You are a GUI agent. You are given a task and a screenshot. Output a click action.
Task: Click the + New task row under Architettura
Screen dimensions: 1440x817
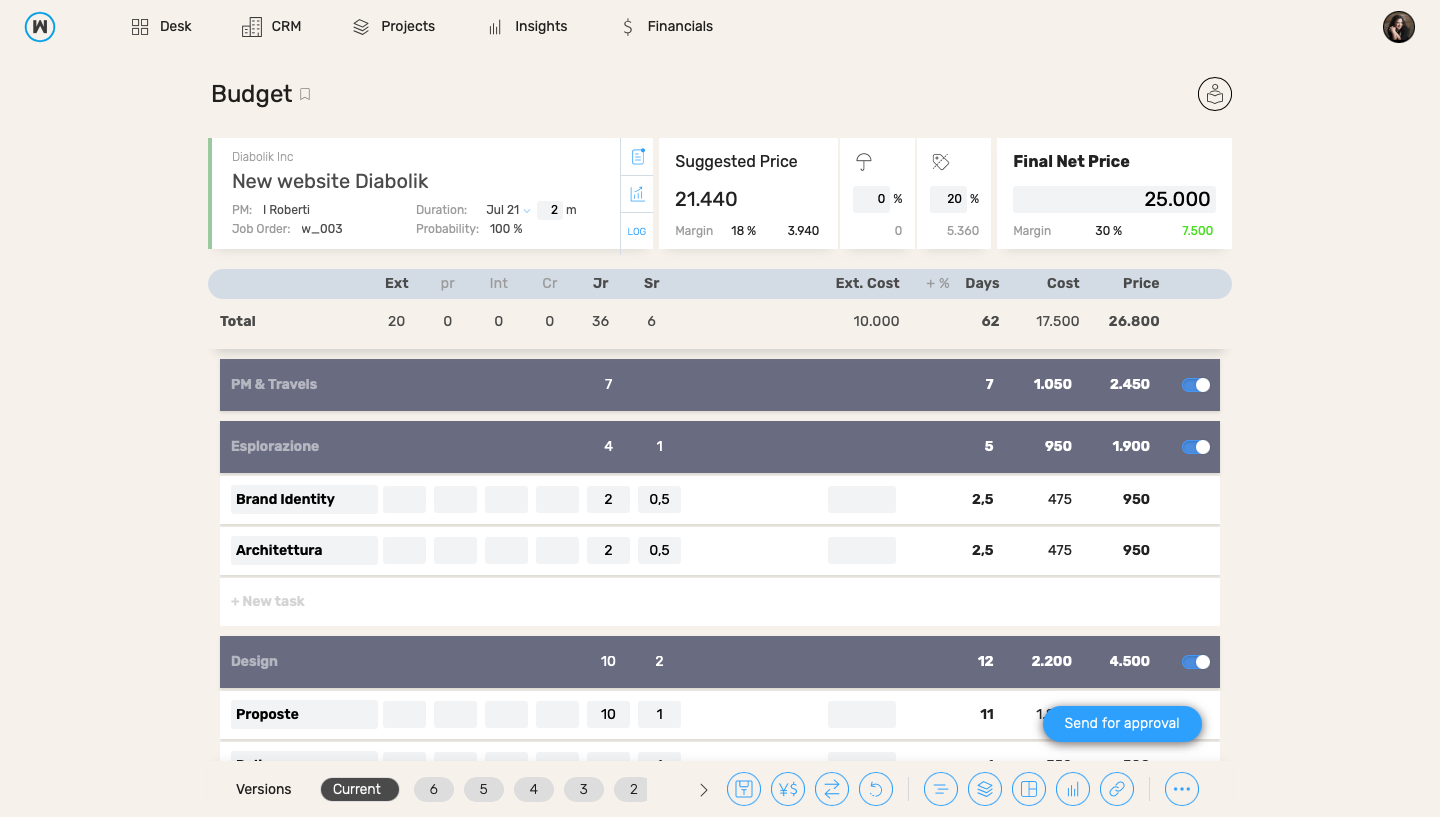click(x=268, y=601)
